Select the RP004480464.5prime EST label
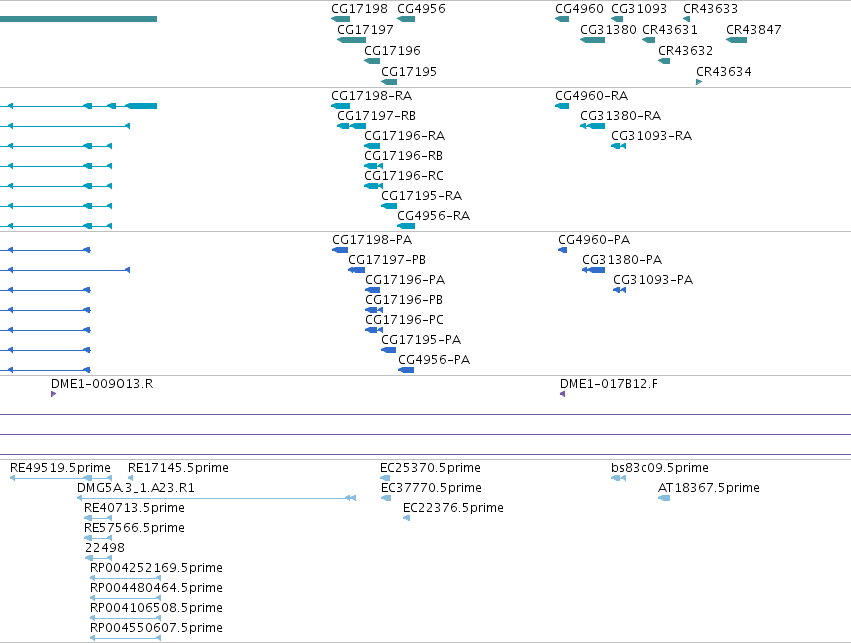851x643 pixels. tap(156, 588)
